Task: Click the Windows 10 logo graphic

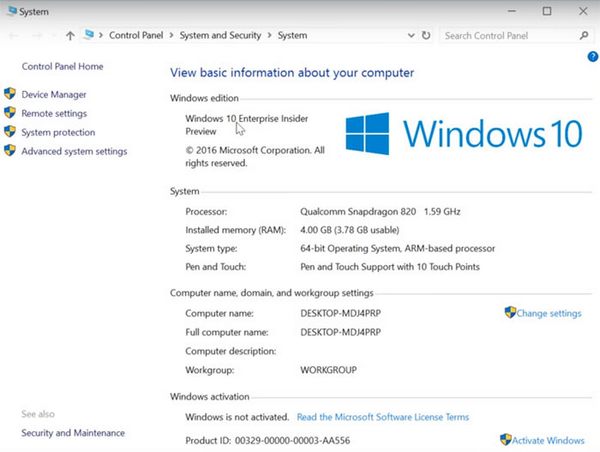Action: coord(464,134)
